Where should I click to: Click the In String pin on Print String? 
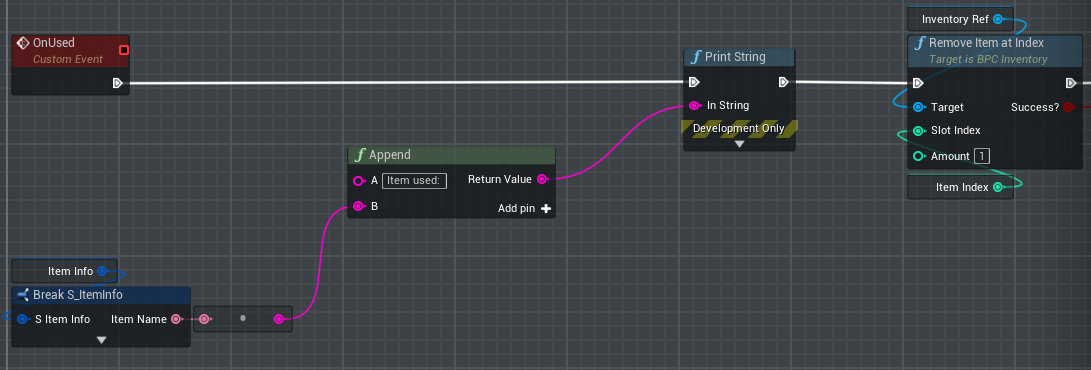pyautogui.click(x=694, y=106)
